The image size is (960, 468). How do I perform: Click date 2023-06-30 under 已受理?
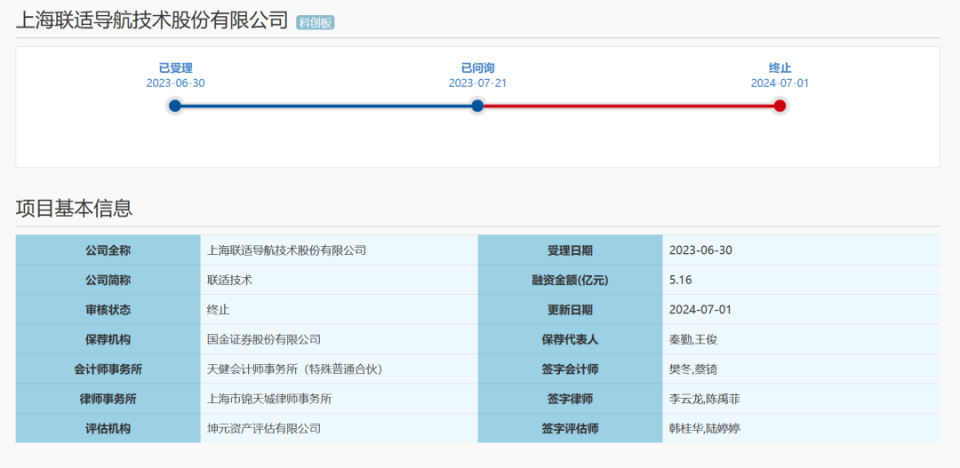click(176, 83)
